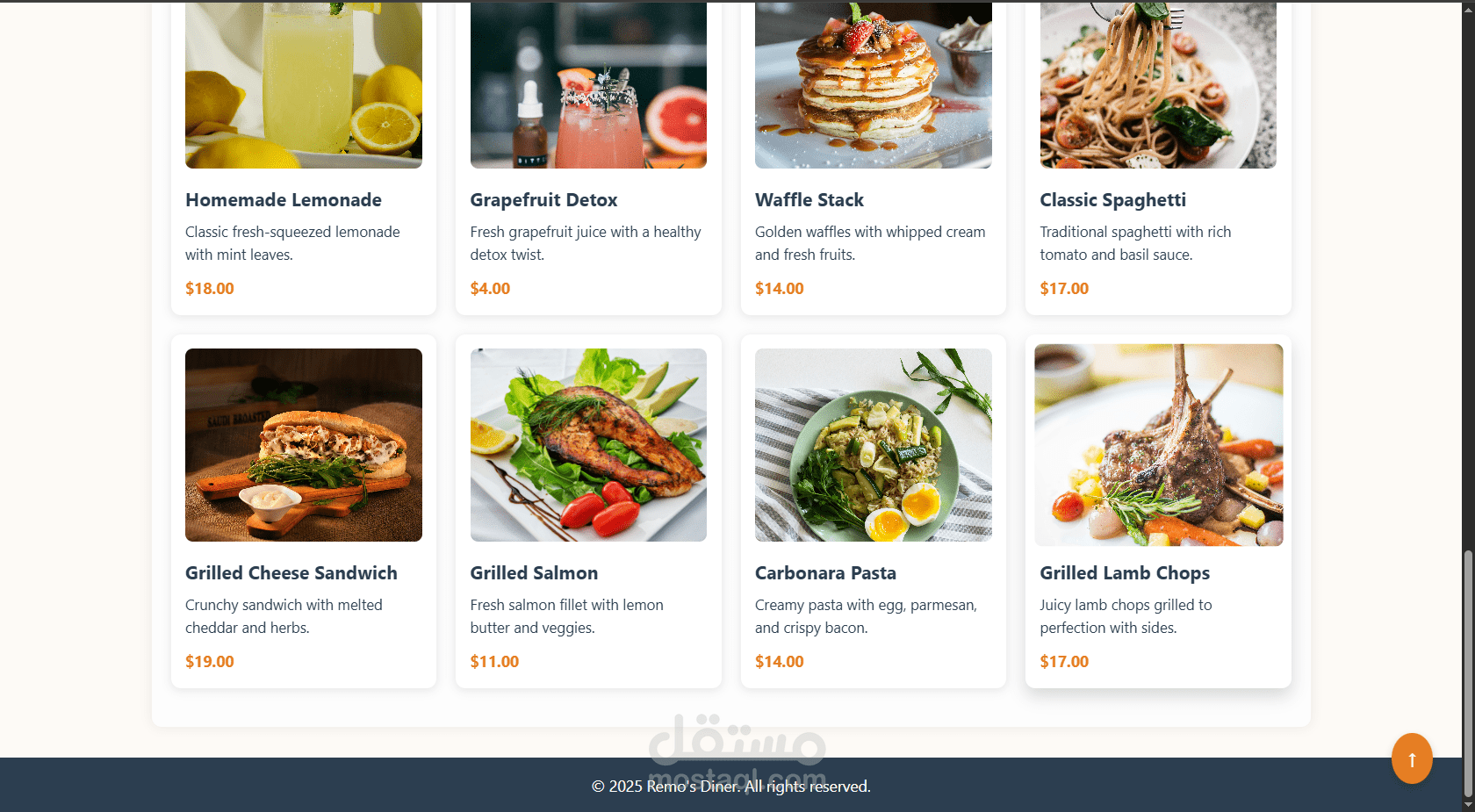Image resolution: width=1475 pixels, height=812 pixels.
Task: Open the Carbonara Pasta image
Action: pos(874,445)
